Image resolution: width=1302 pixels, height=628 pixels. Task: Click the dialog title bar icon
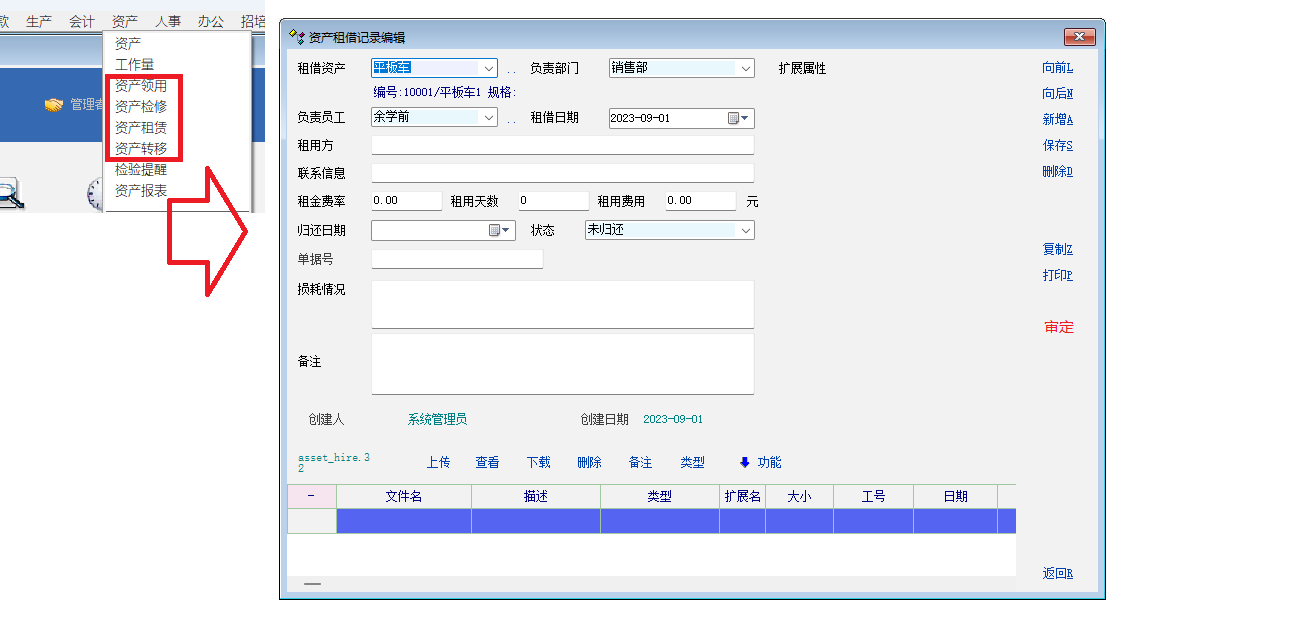pyautogui.click(x=296, y=37)
